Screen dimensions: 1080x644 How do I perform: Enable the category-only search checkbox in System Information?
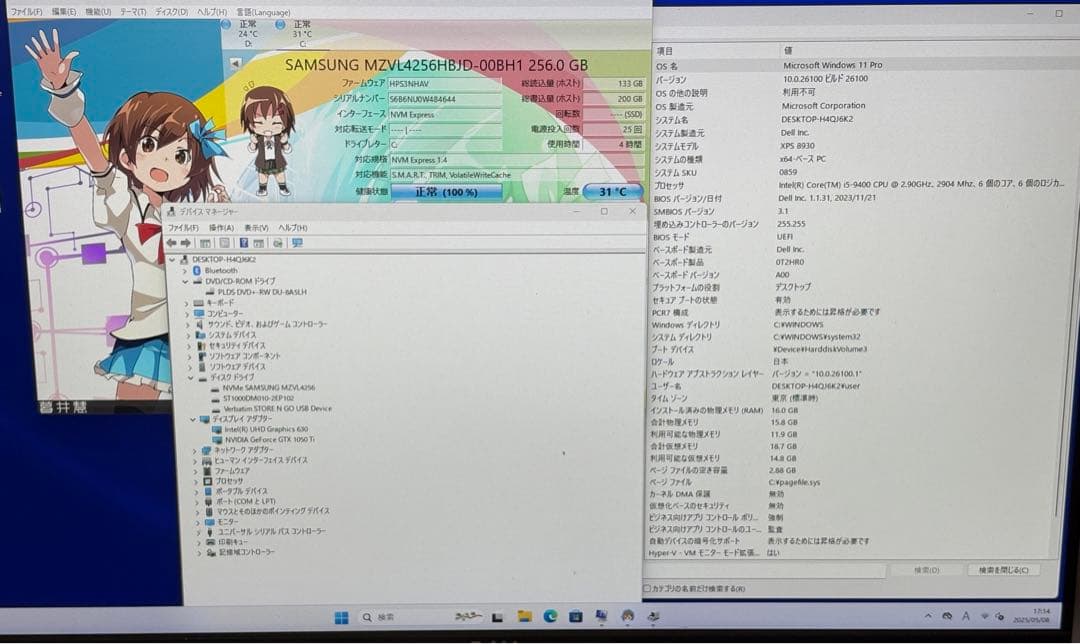[x=648, y=589]
